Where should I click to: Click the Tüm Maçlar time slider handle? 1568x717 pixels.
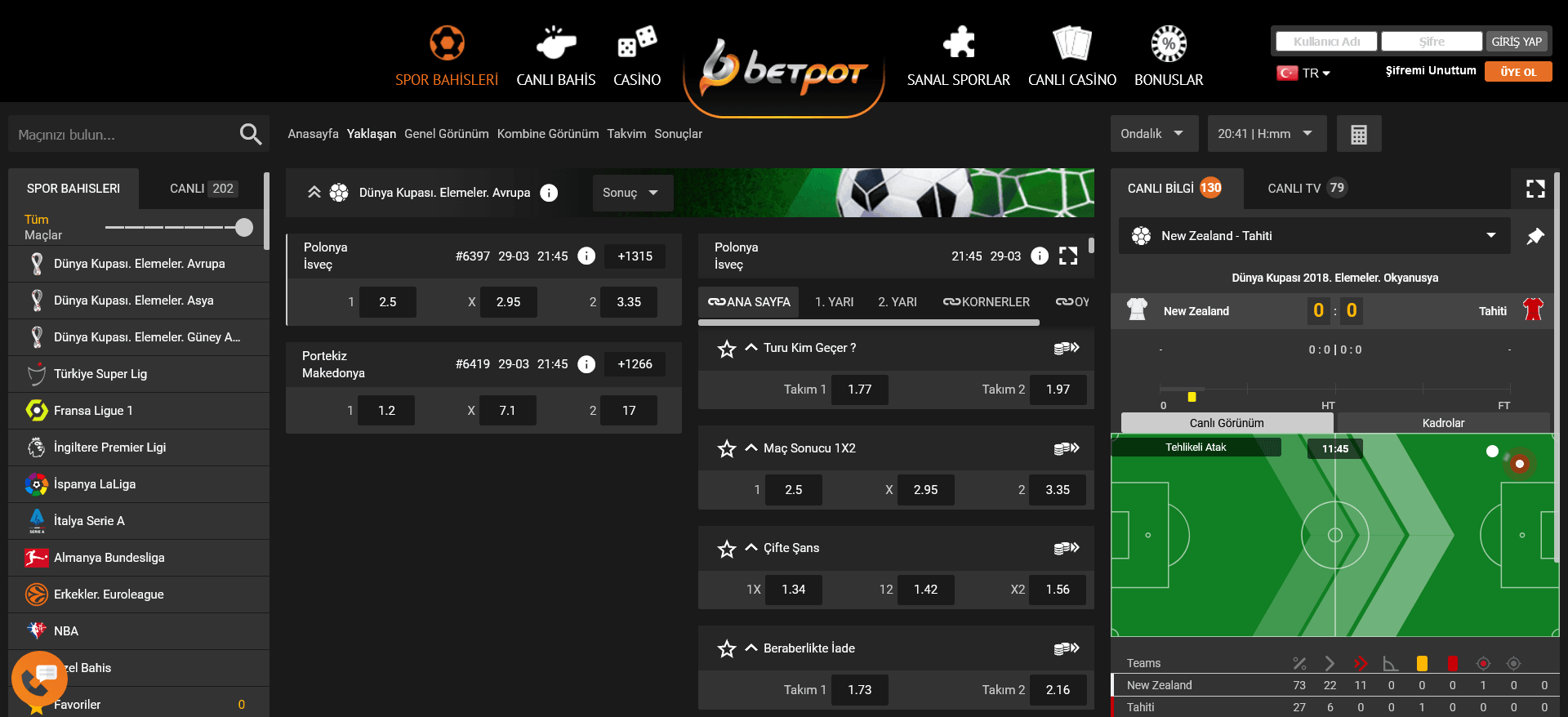[x=243, y=227]
